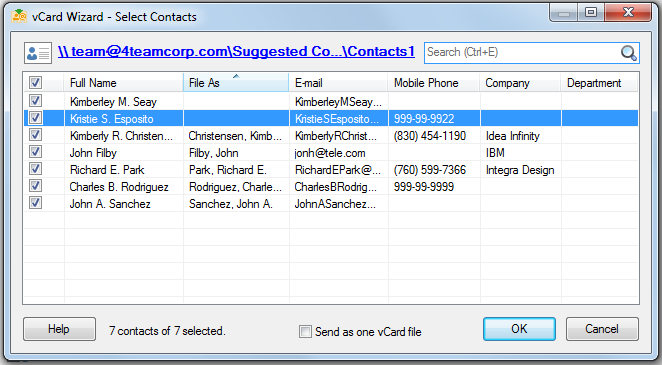Uncheck the Kimberley M. Seay checkbox
Viewport: 662px width, 365px height.
tap(35, 100)
